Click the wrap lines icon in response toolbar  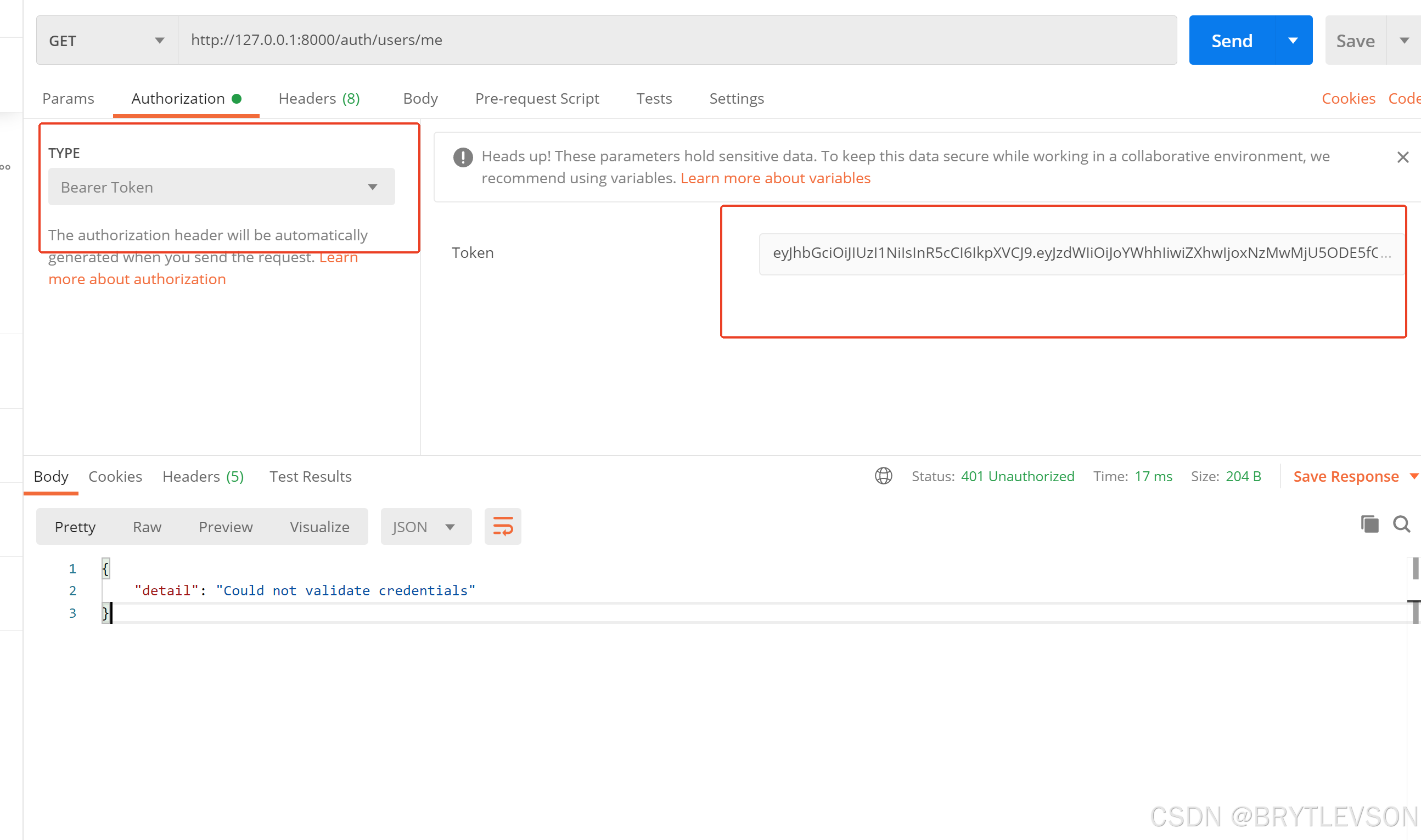point(502,526)
